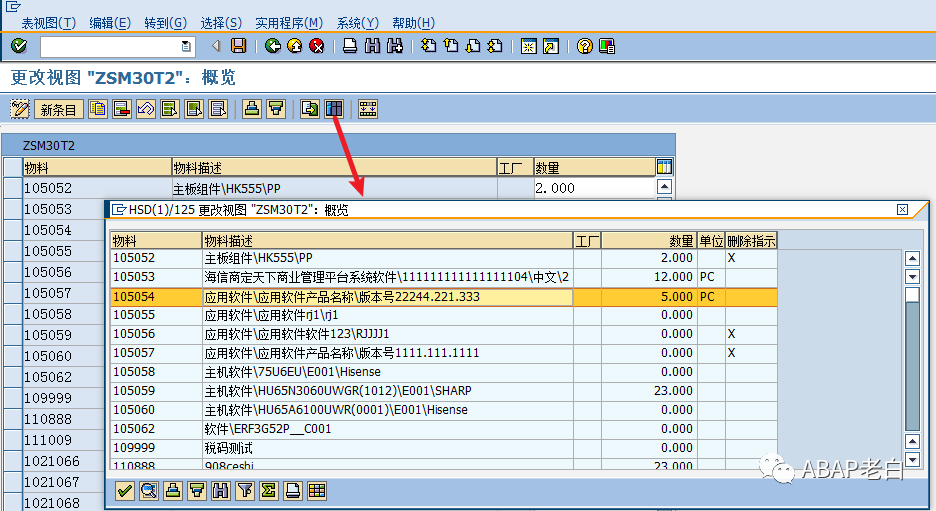The height and width of the screenshot is (511, 936).
Task: Select row 105055 via its row selector
Action: click(13, 251)
